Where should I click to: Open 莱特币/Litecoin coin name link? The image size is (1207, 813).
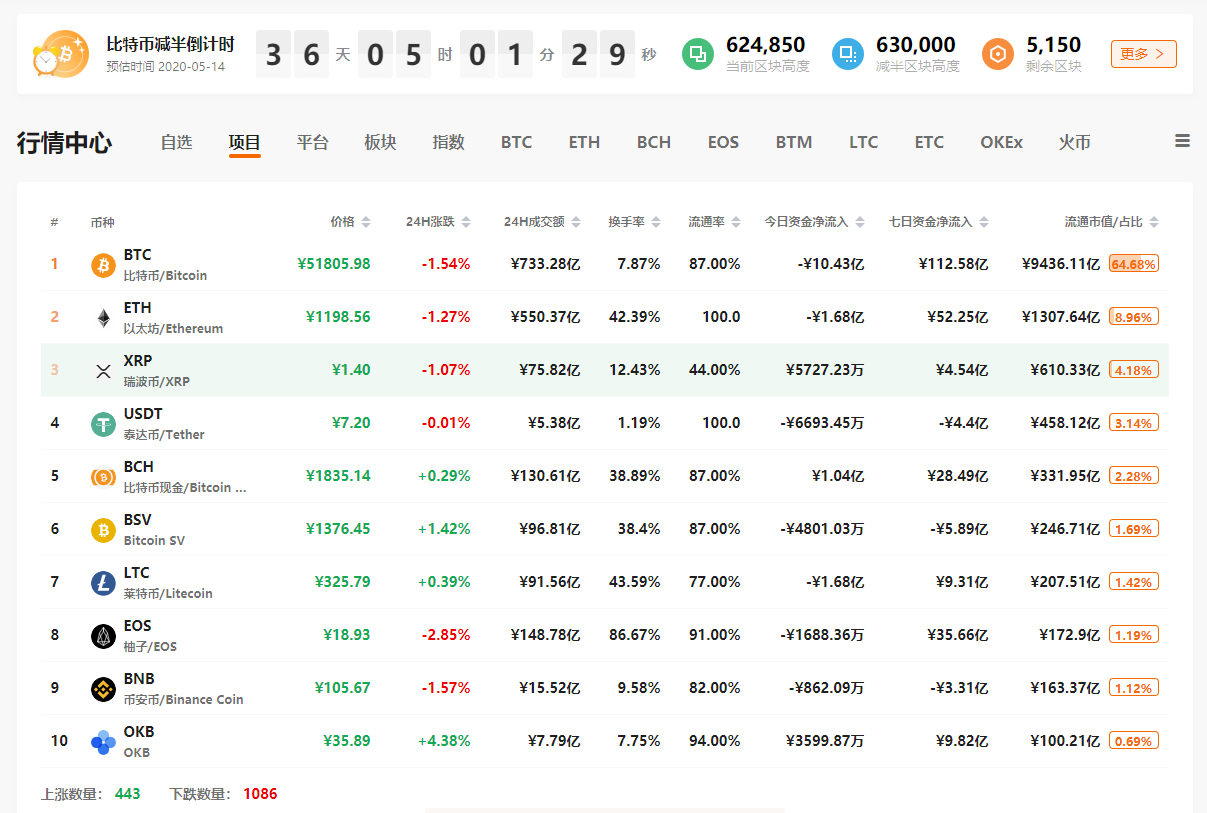pyautogui.click(x=168, y=593)
